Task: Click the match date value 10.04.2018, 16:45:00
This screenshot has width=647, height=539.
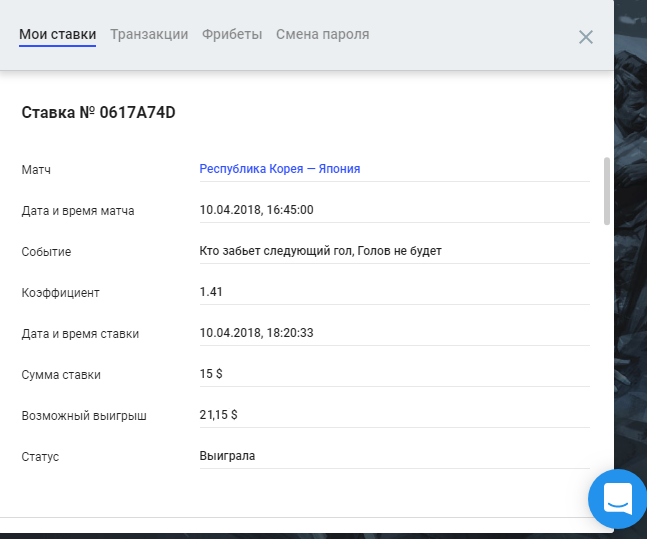Action: tap(256, 210)
